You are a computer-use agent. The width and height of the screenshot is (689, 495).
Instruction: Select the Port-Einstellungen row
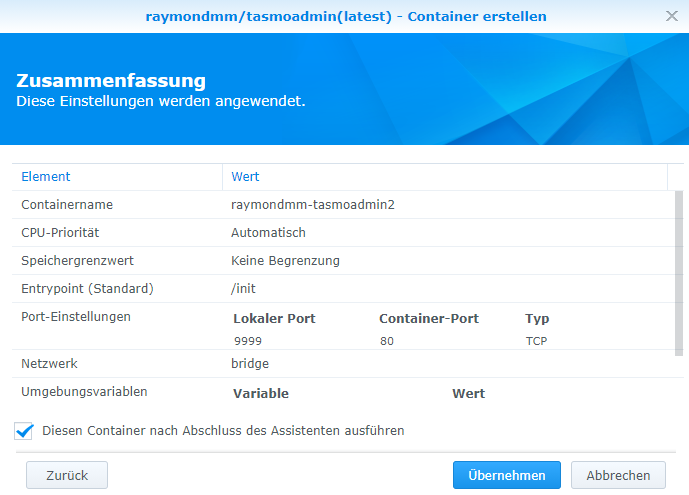tap(344, 326)
